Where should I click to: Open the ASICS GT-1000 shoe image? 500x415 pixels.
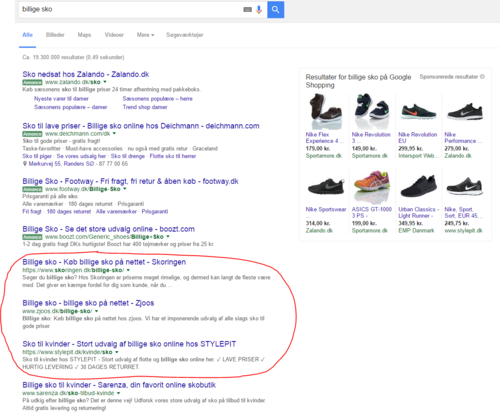pos(372,186)
